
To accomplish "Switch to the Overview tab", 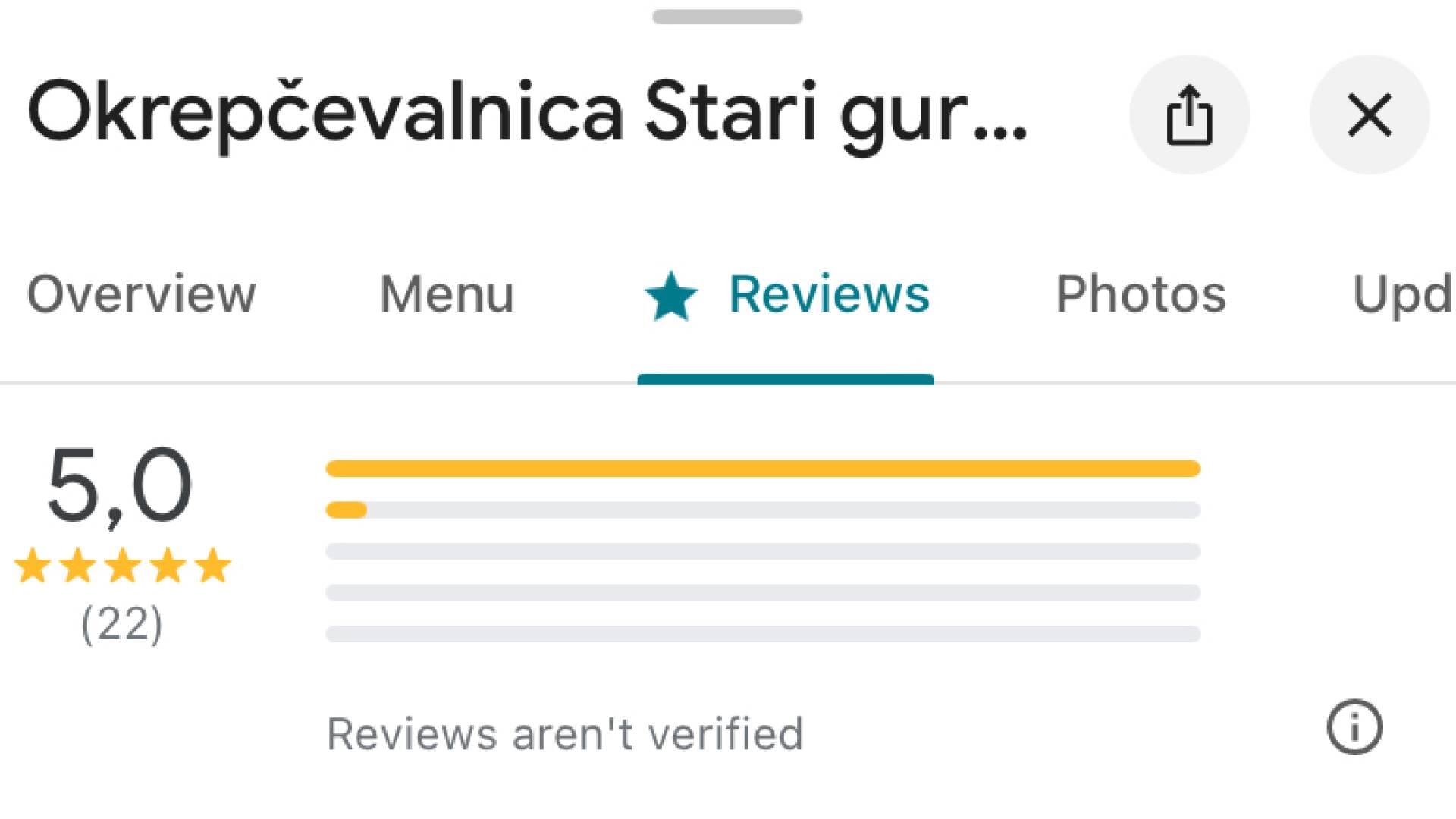I will click(142, 294).
